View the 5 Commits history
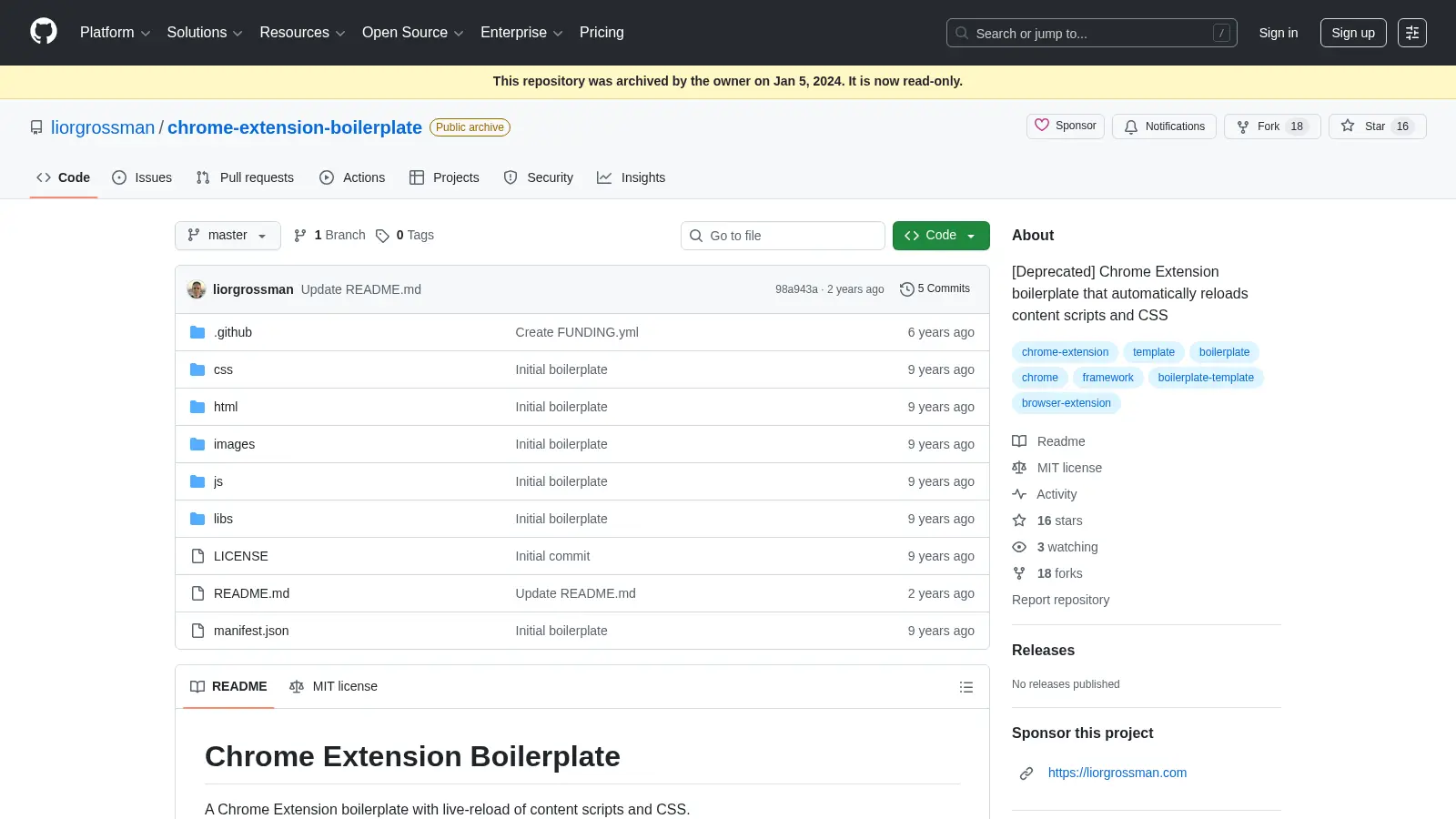This screenshot has height=819, width=1456. [935, 288]
